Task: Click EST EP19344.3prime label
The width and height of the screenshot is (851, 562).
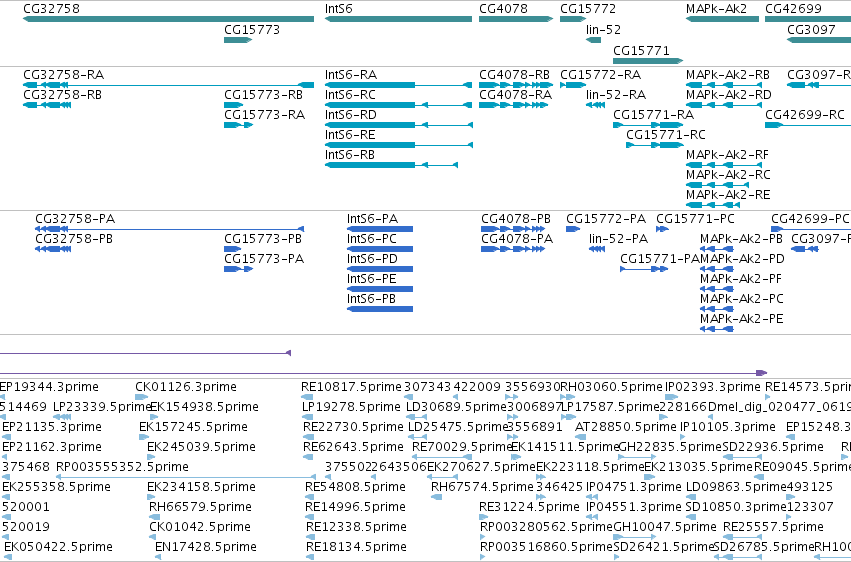Action: (x=49, y=387)
